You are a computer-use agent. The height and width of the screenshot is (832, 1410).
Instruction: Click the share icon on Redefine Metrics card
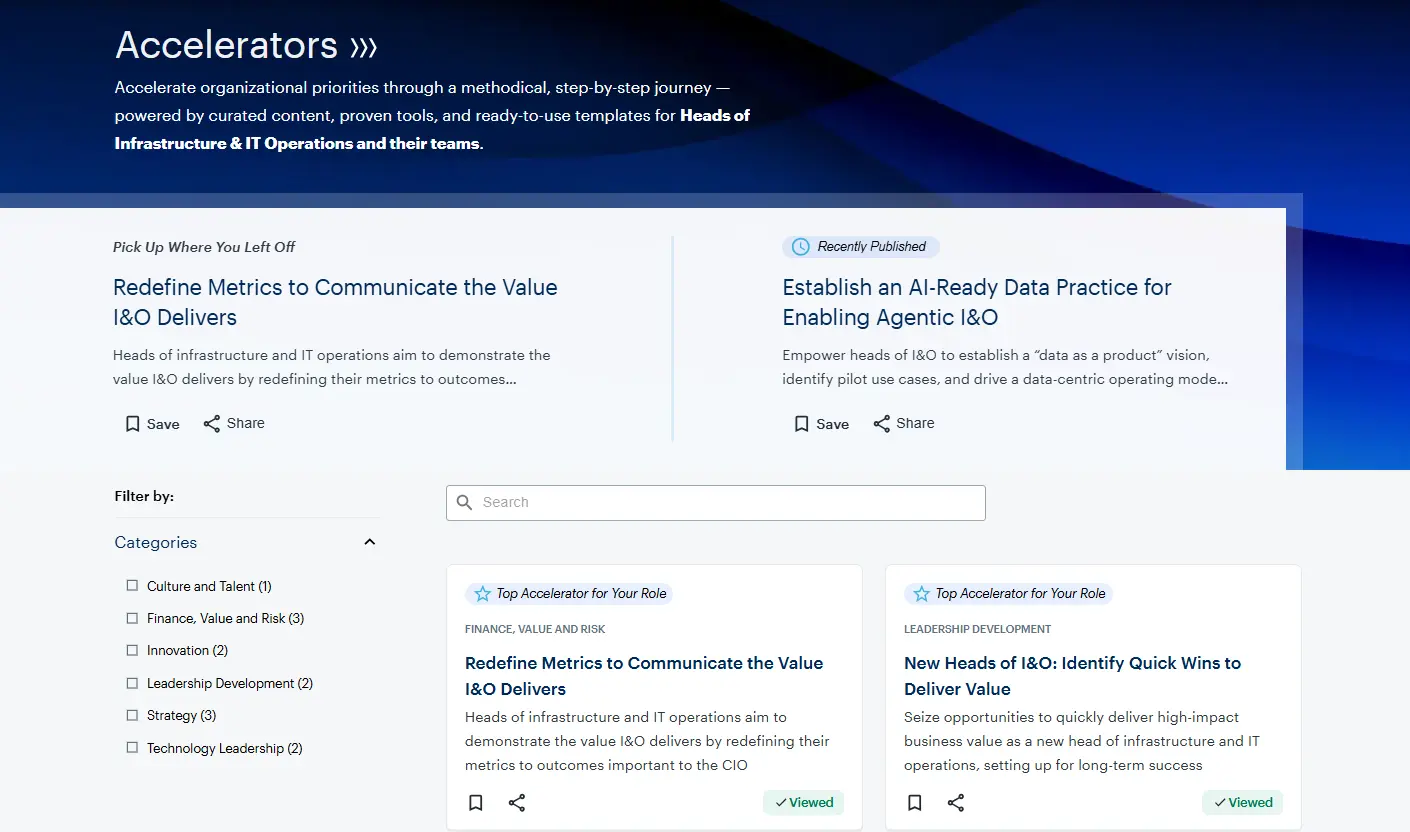point(517,802)
